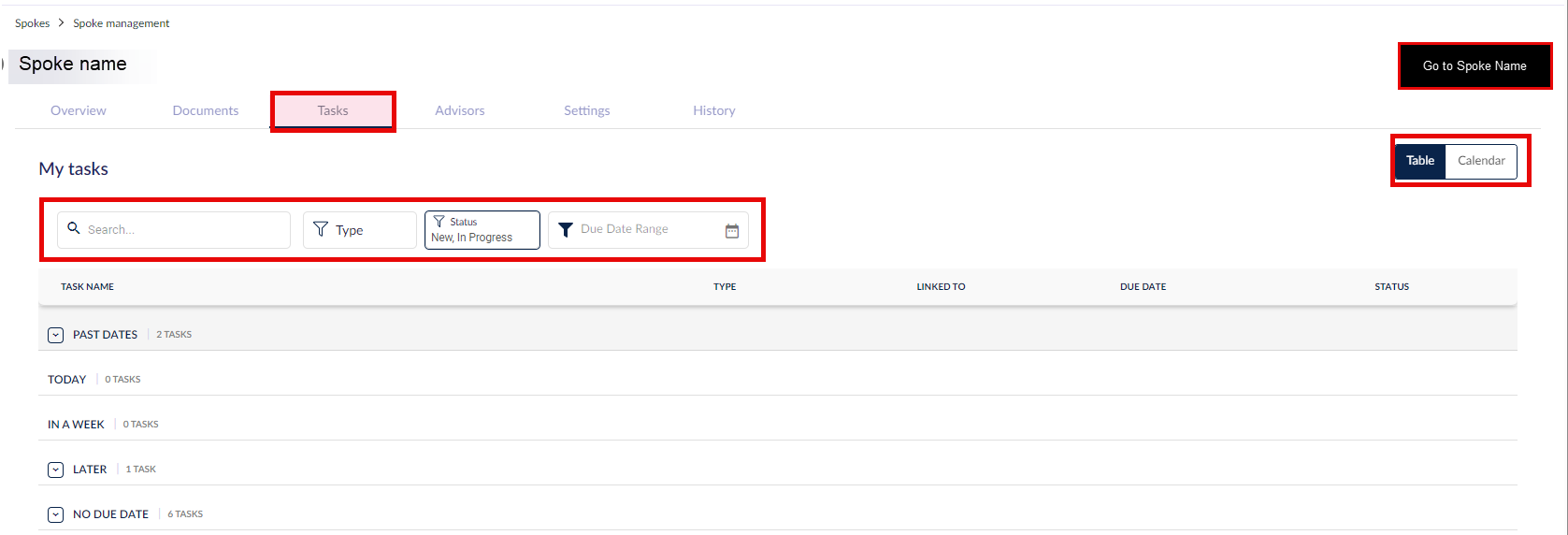Go to Spokes breadcrumb link

click(33, 23)
